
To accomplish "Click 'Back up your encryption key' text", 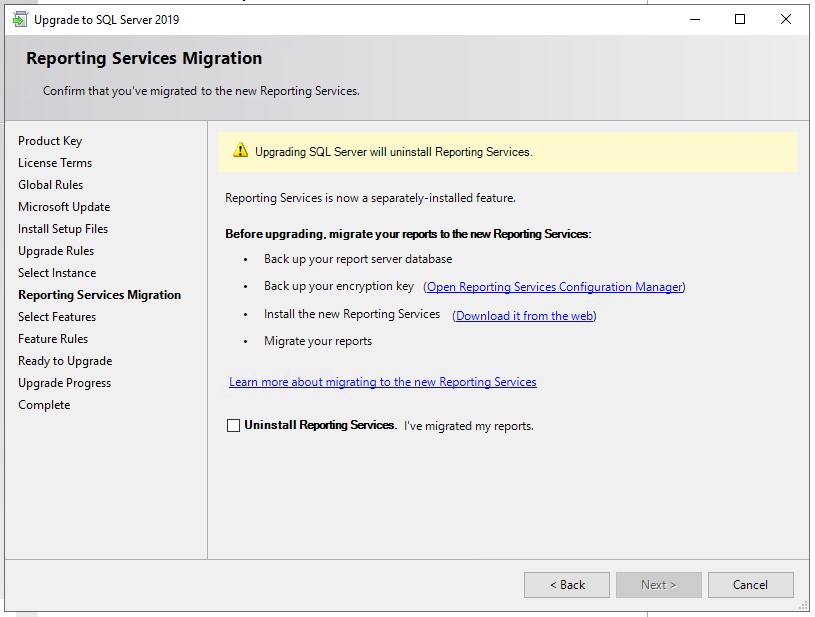I will 339,286.
